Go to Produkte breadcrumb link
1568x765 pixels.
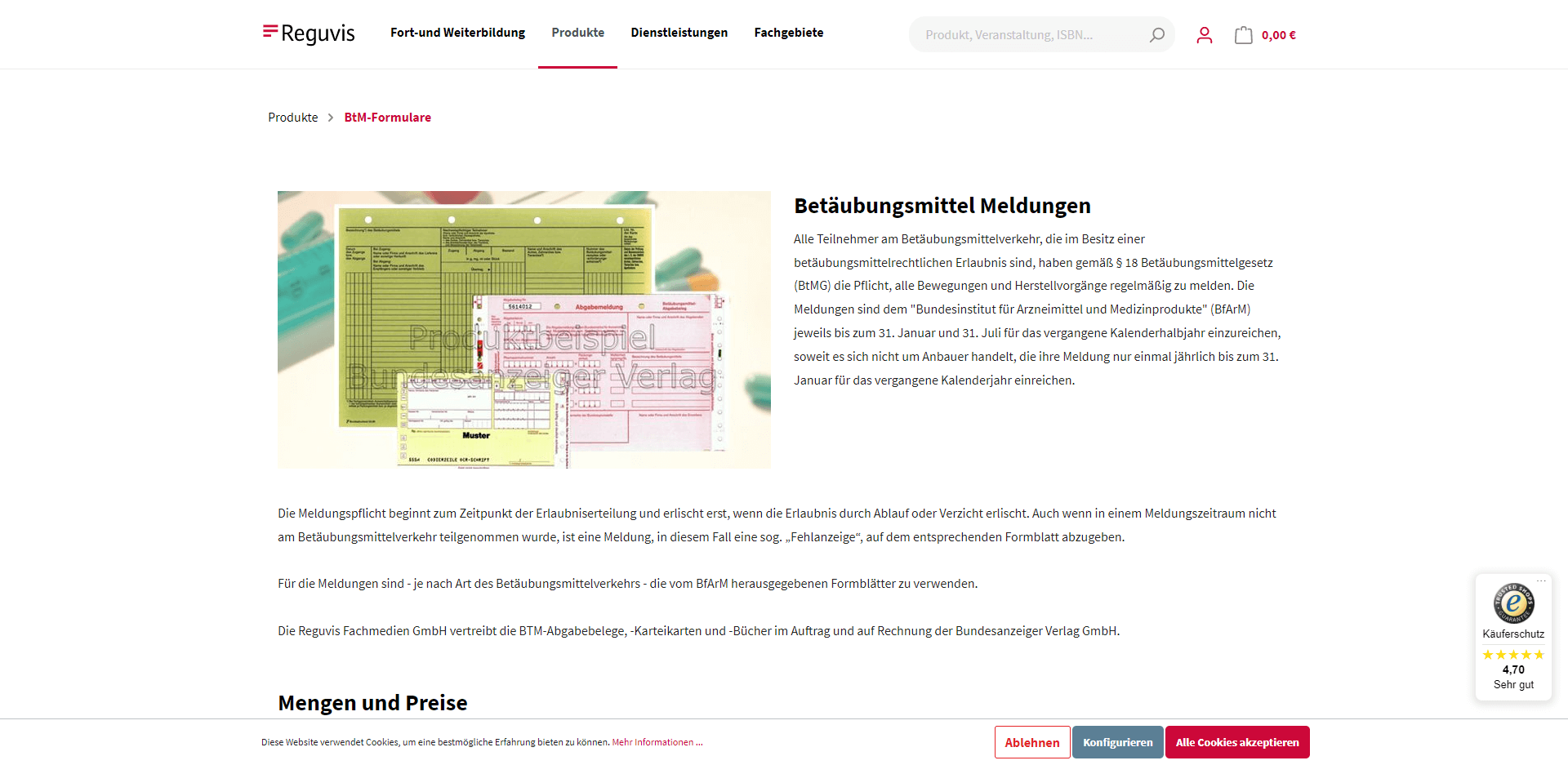[293, 118]
